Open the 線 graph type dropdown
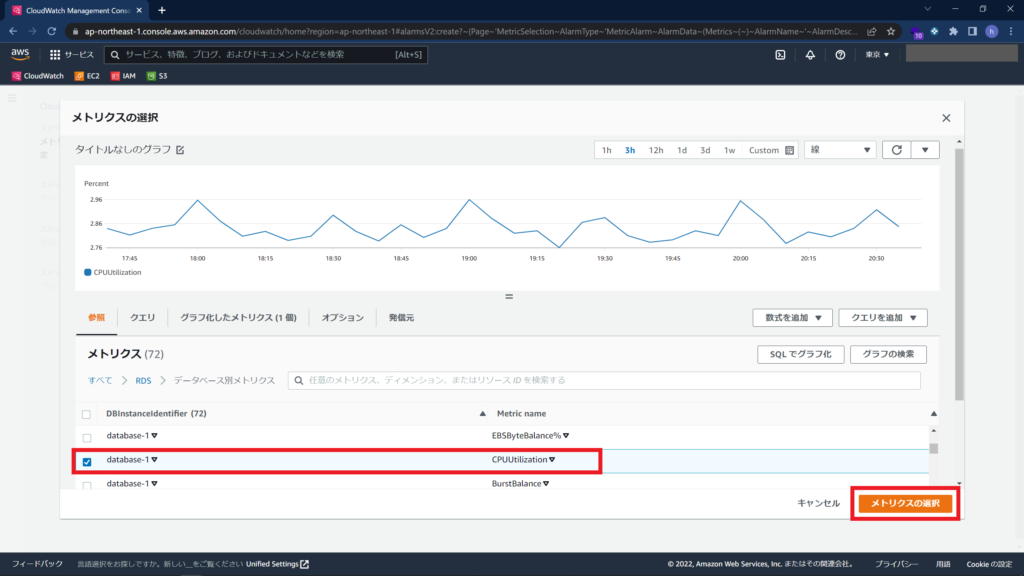This screenshot has width=1024, height=576. [838, 149]
